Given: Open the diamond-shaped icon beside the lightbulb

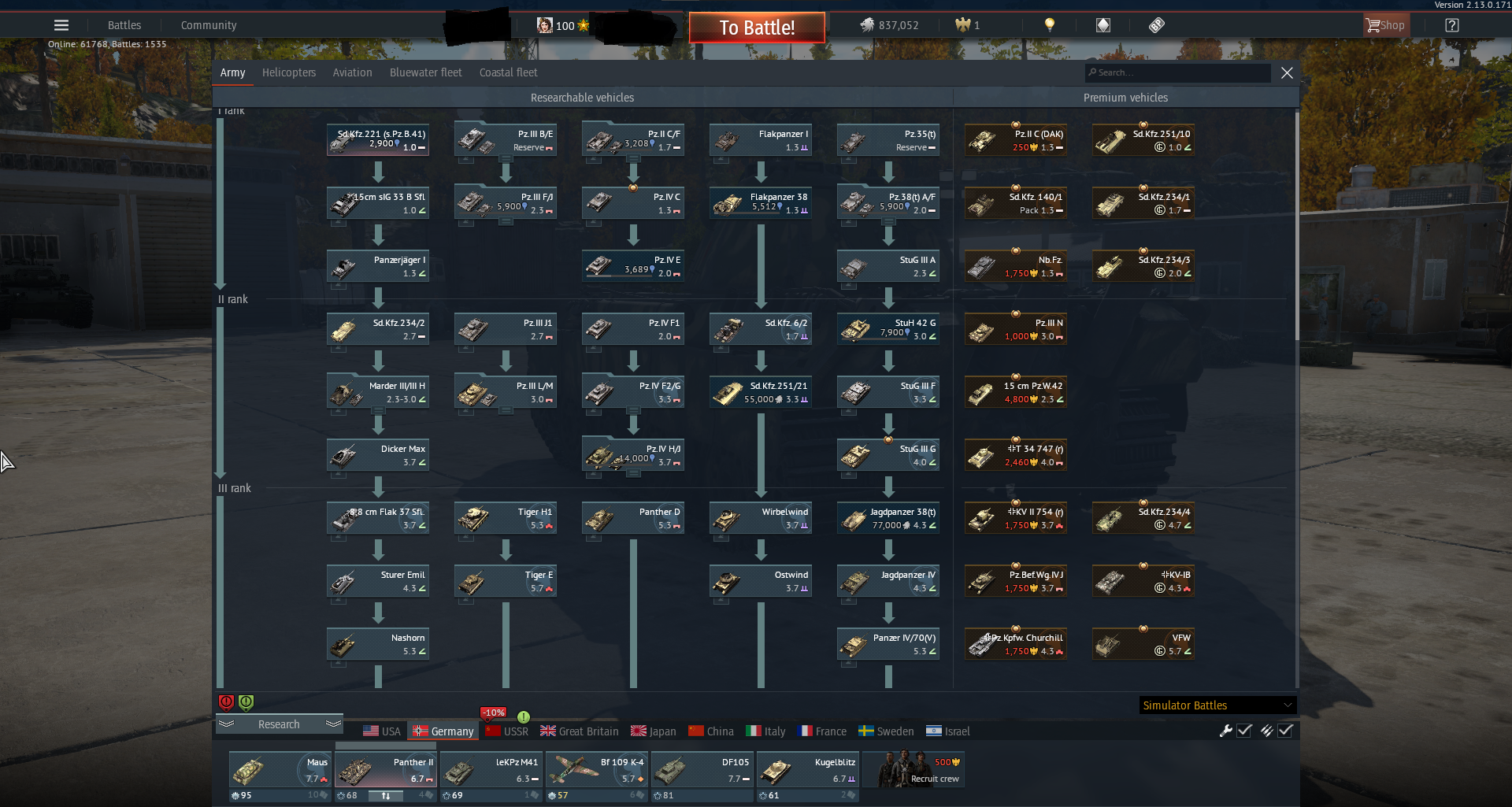Looking at the screenshot, I should [1103, 25].
